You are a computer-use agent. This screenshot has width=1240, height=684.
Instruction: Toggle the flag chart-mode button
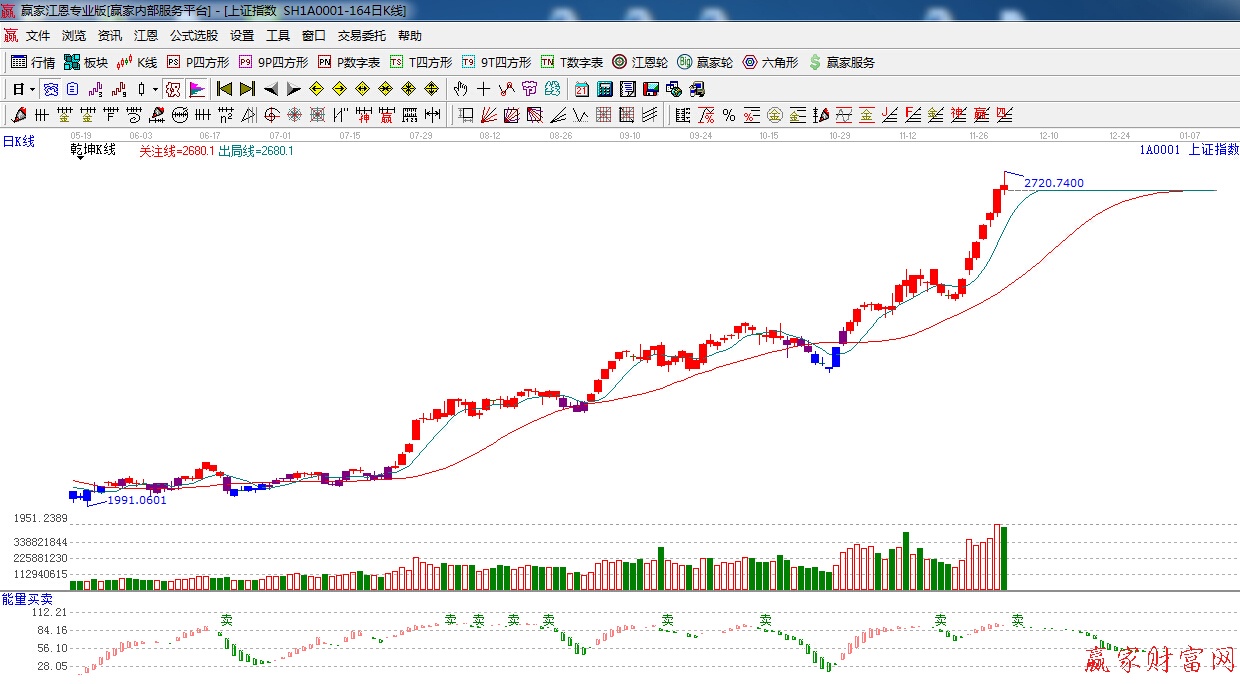coord(197,89)
